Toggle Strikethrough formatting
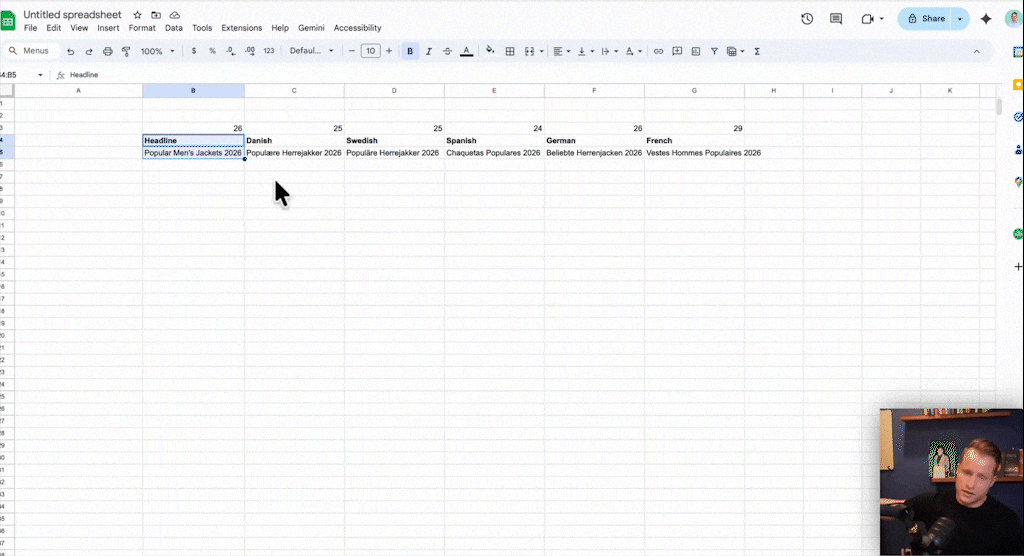 tap(447, 51)
